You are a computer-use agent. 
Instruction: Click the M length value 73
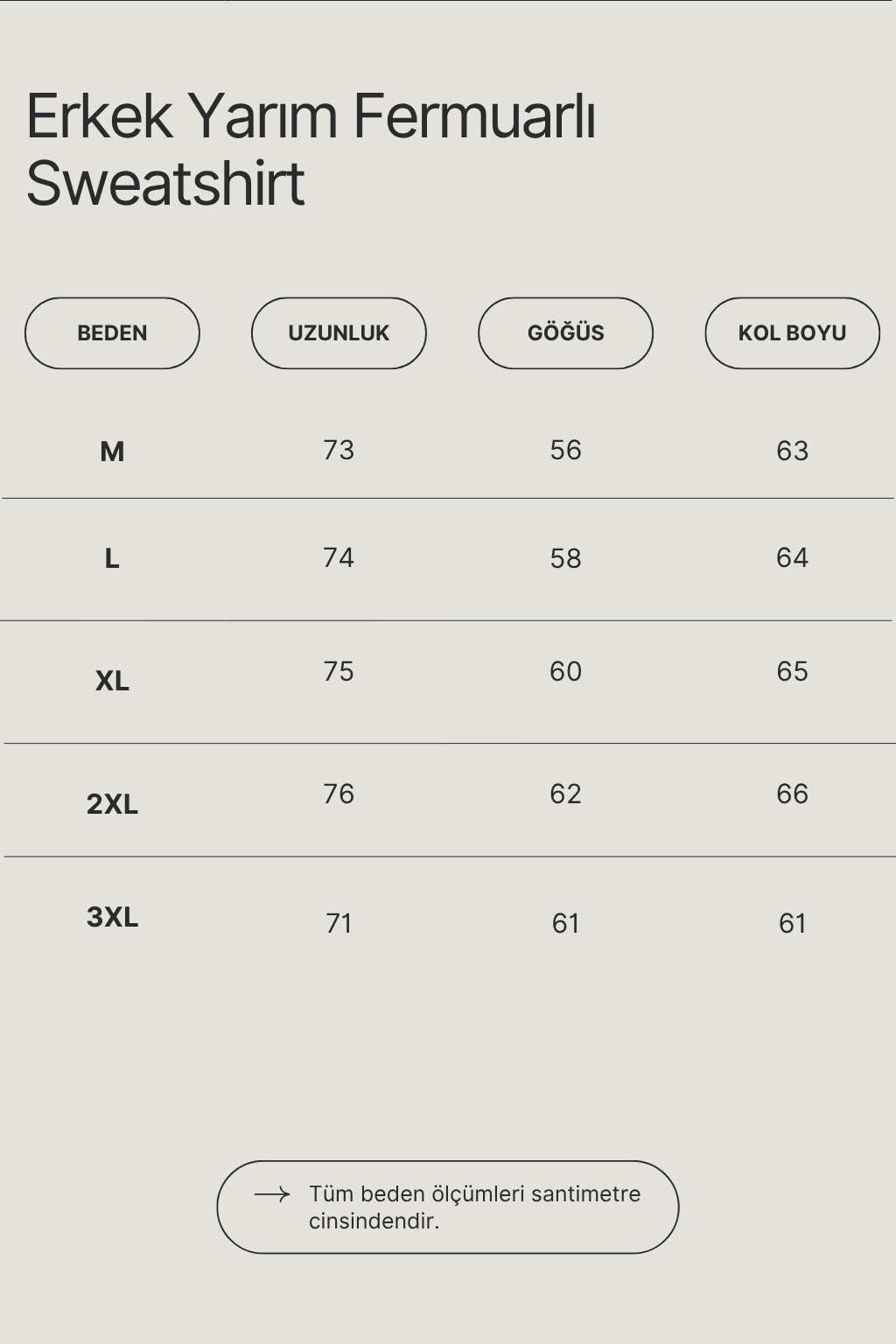point(339,450)
